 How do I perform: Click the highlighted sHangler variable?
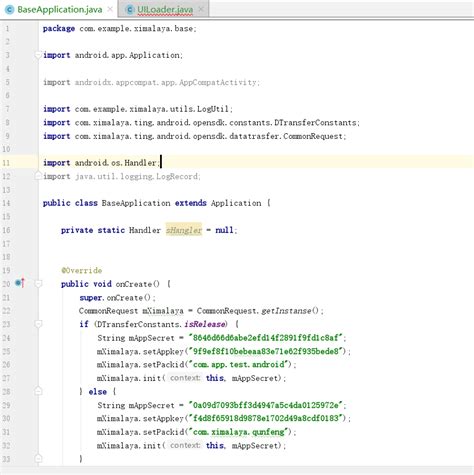(184, 230)
